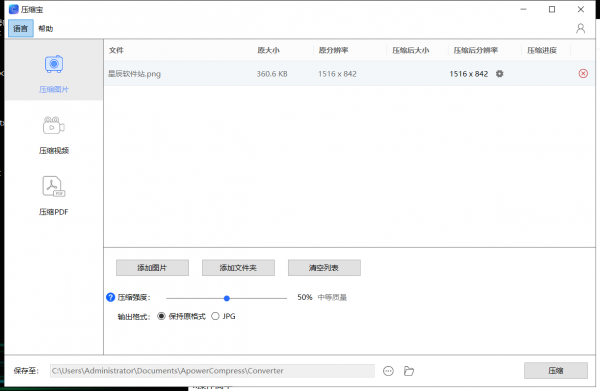The height and width of the screenshot is (391, 600).
Task: Click the compression strength slider handle
Action: tap(227, 298)
